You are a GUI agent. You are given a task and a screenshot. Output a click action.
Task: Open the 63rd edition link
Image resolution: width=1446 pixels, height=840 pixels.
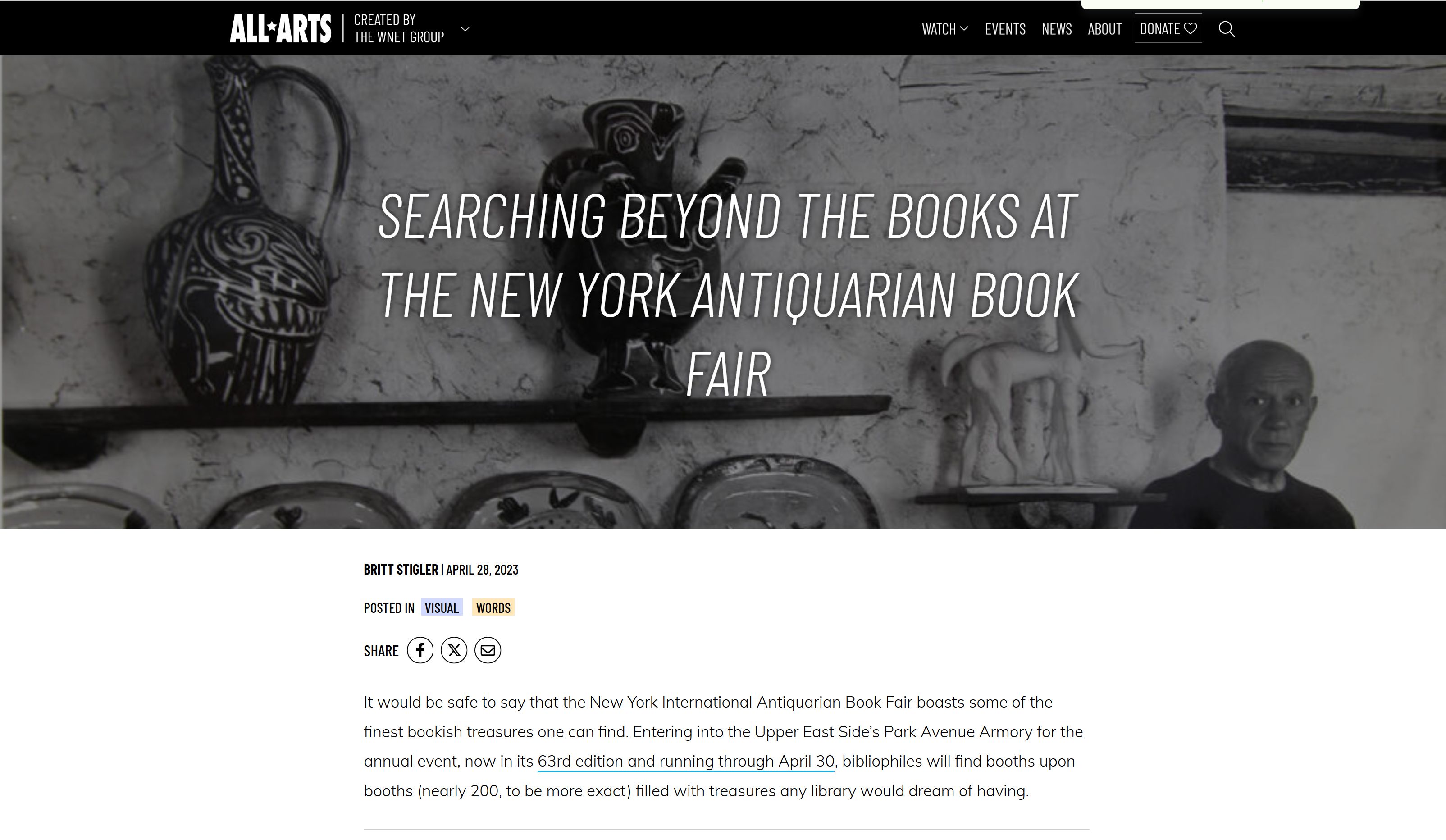click(x=686, y=762)
